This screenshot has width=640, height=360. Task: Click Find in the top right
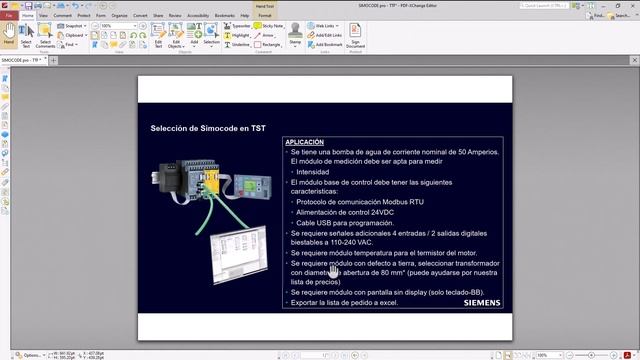pyautogui.click(x=595, y=16)
